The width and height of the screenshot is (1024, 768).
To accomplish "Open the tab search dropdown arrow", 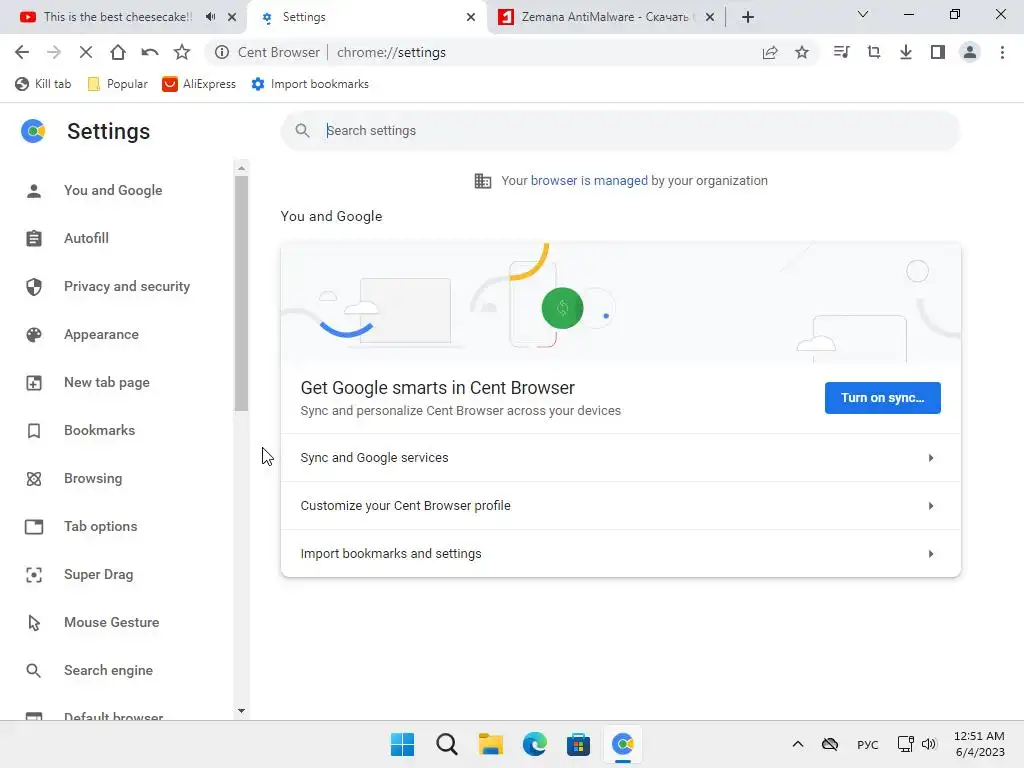I will click(863, 14).
